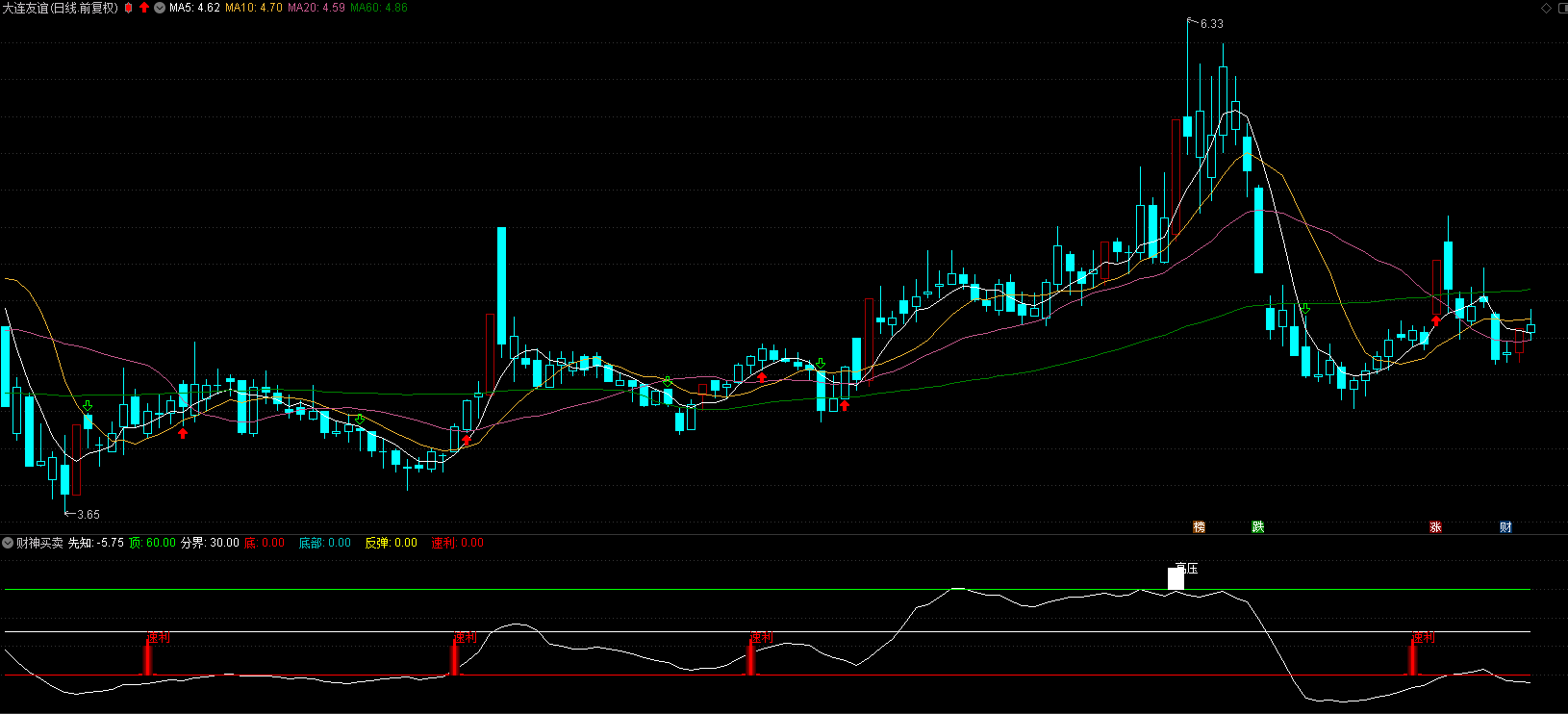Click the 财神买卖 indicator name
The height and width of the screenshot is (714, 1568).
[x=39, y=543]
